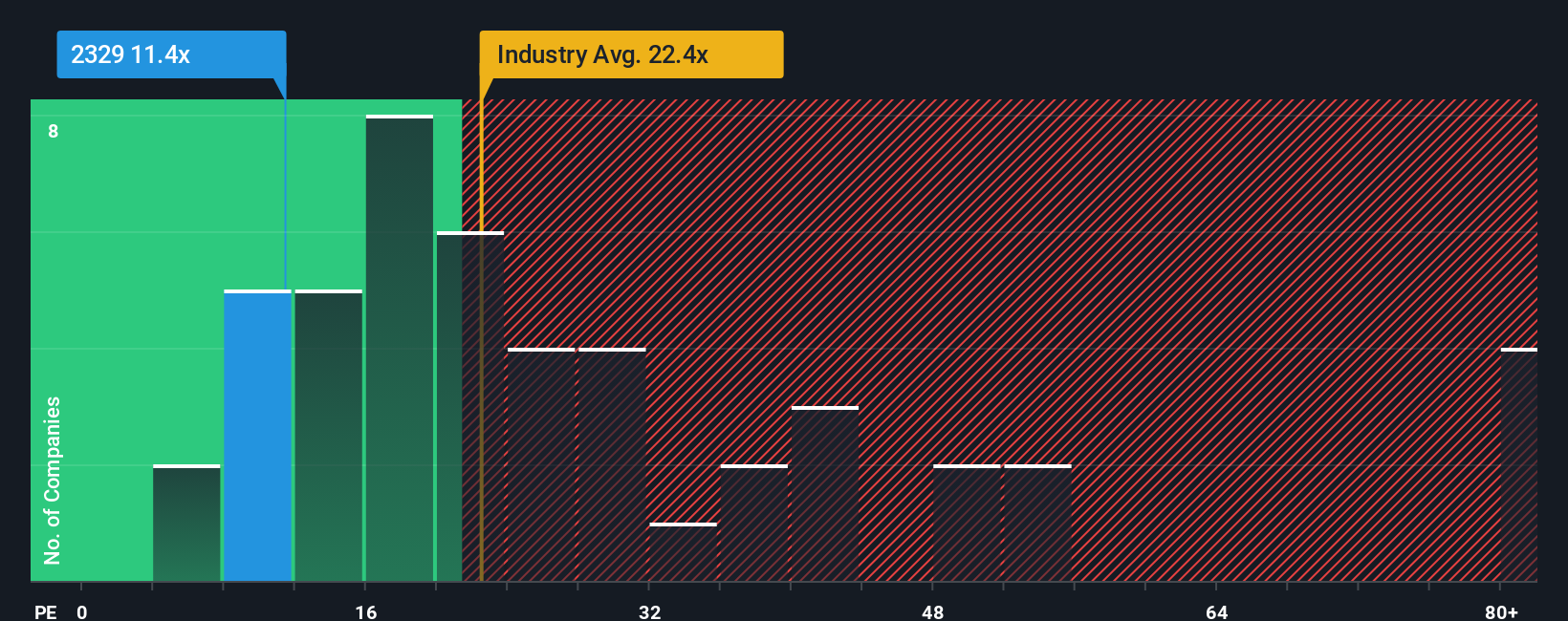Click the x-axis label 32

coord(650,611)
